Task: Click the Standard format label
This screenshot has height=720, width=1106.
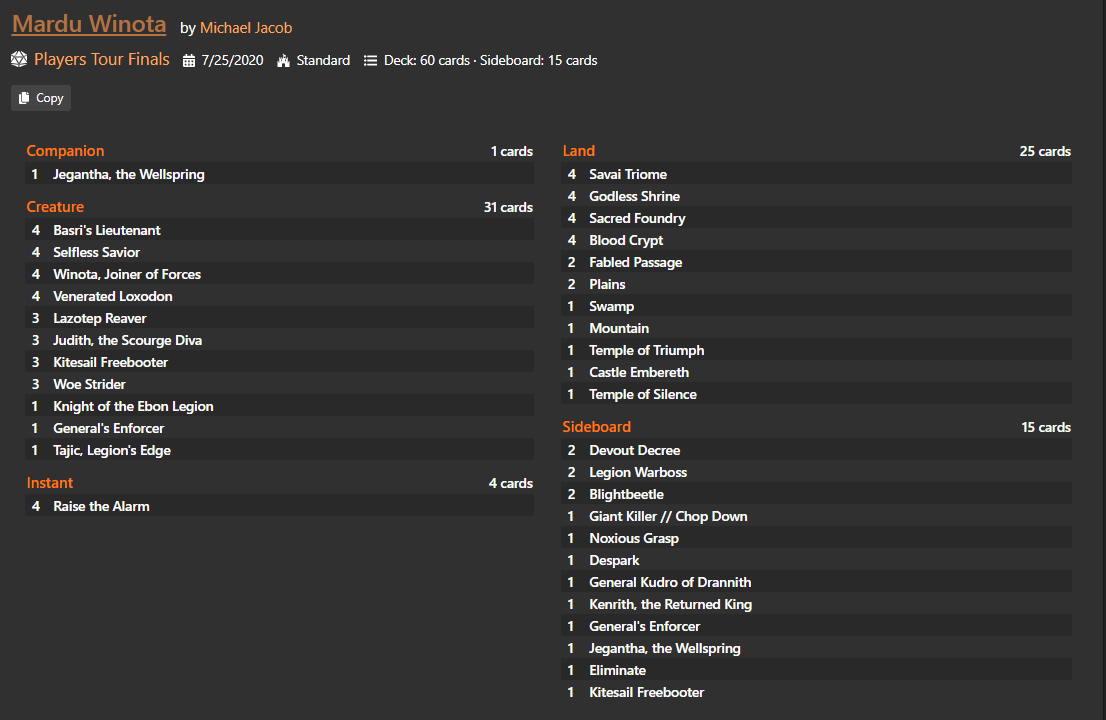Action: point(323,61)
